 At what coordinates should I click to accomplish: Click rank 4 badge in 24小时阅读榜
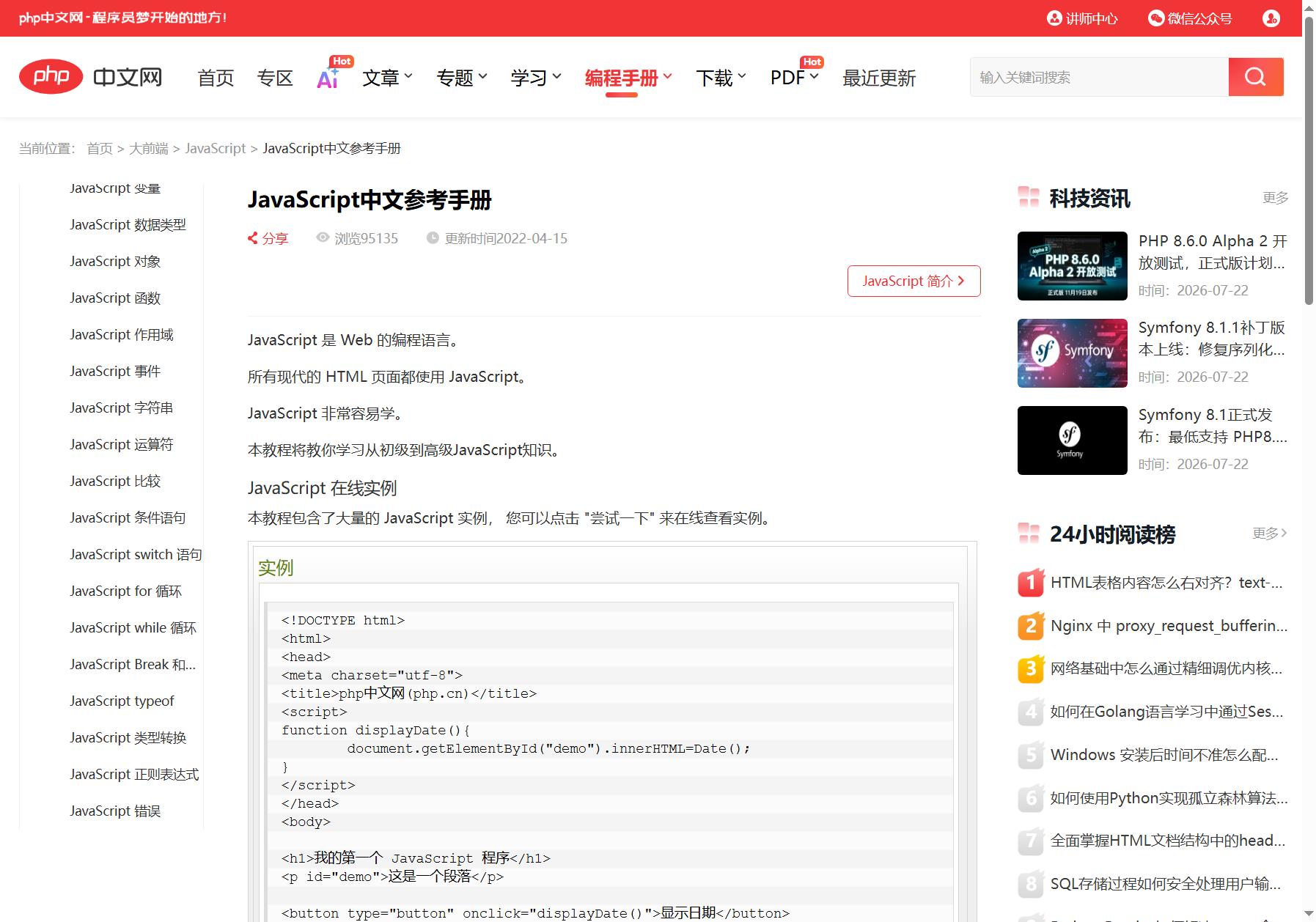[x=1031, y=712]
